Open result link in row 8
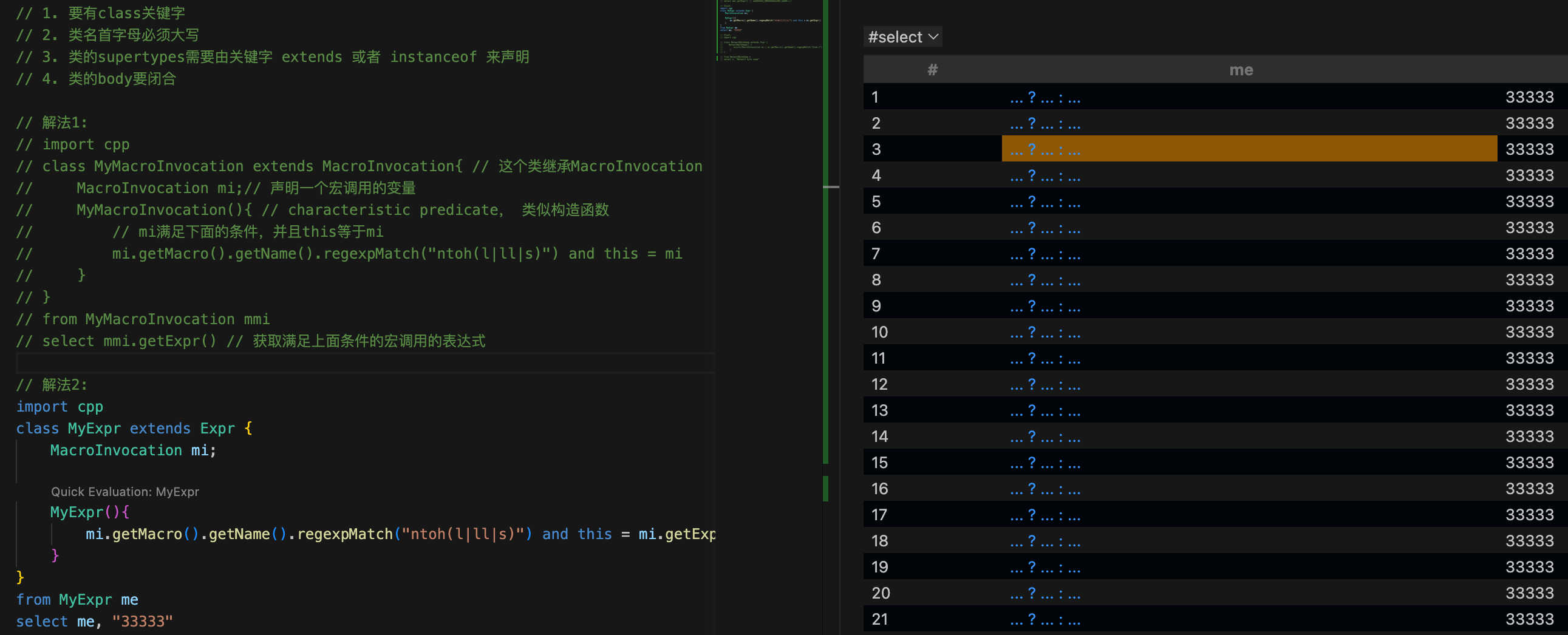The image size is (1568, 635). (1045, 280)
